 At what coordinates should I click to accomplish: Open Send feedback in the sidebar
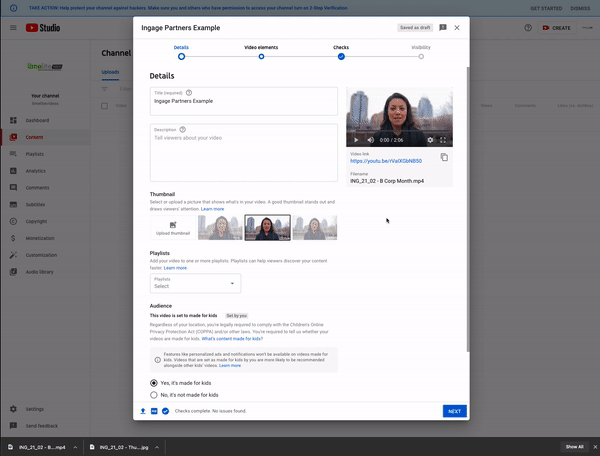click(45, 426)
